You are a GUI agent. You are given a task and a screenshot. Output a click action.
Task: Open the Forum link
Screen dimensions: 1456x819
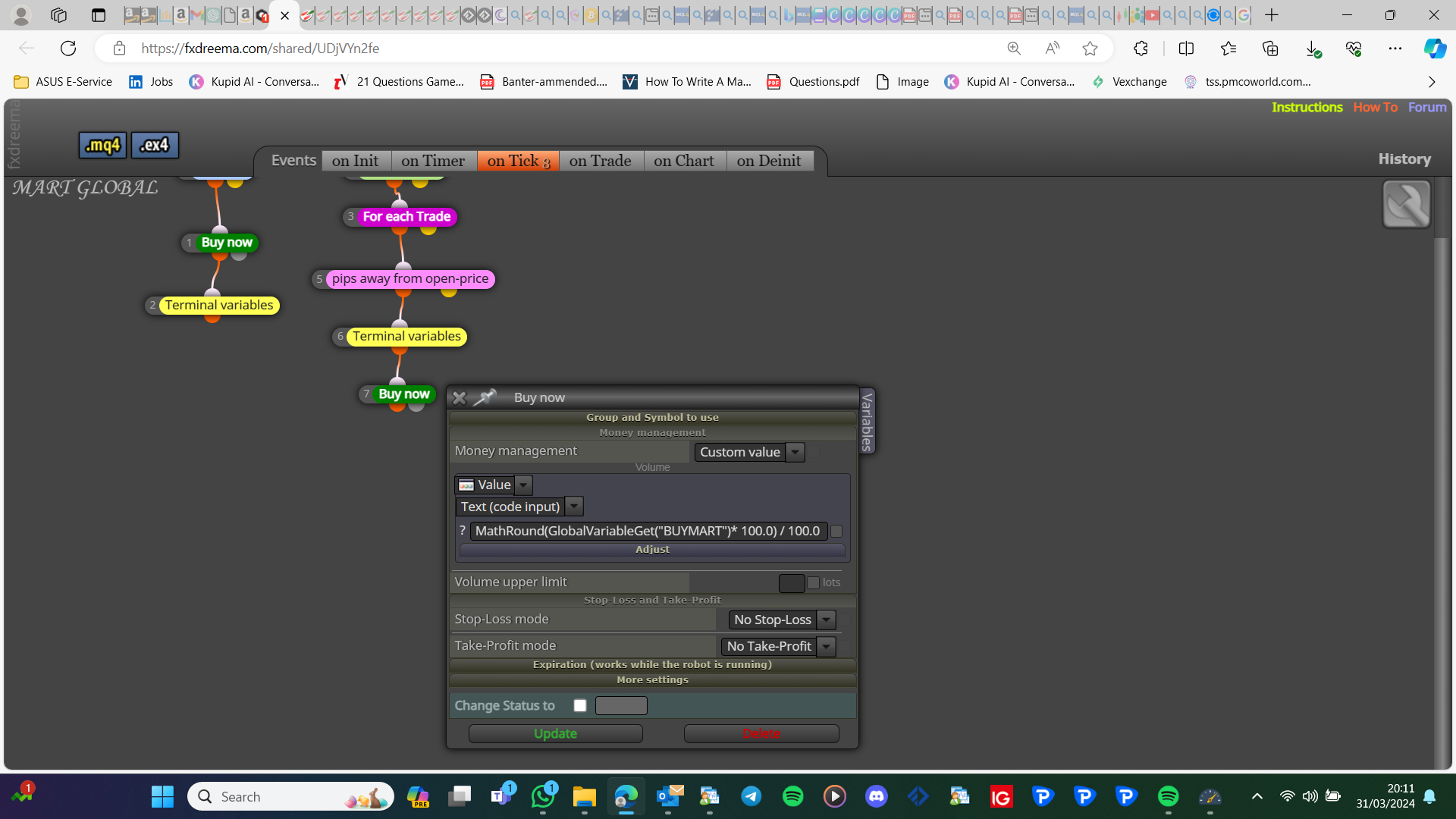pos(1427,107)
